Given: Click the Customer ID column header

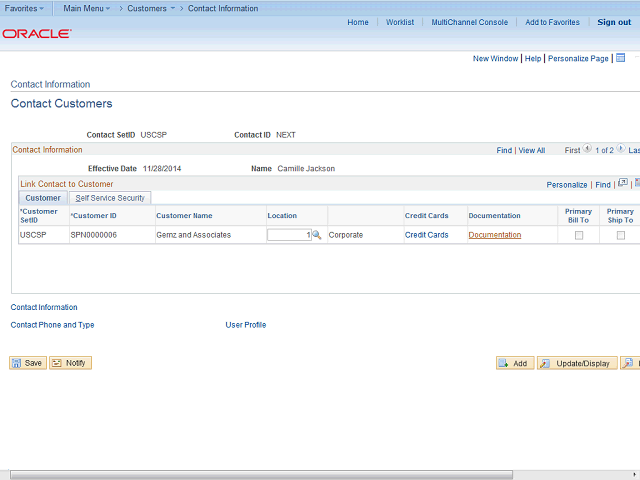Looking at the screenshot, I should 93,216.
